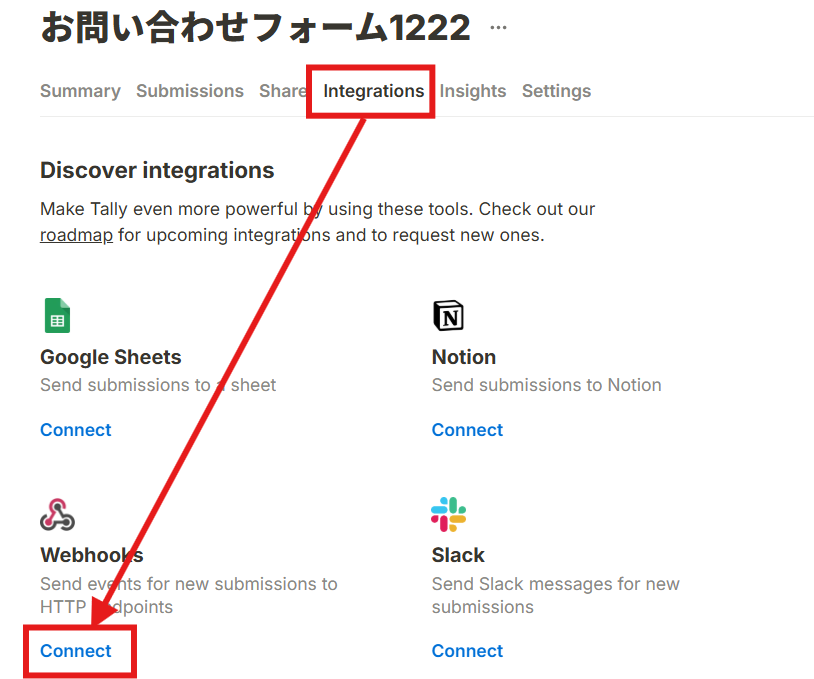Click 'Send submissions to Notion' description
The image size is (814, 679).
click(x=547, y=385)
